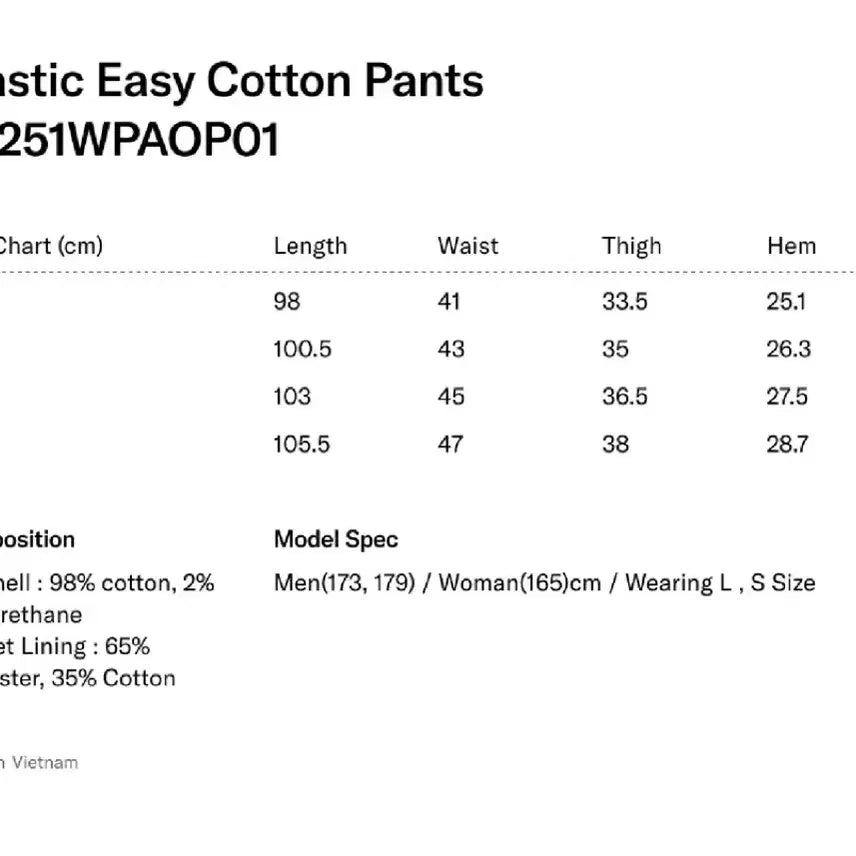Select the Length column header
The height and width of the screenshot is (856, 856).
coord(310,246)
